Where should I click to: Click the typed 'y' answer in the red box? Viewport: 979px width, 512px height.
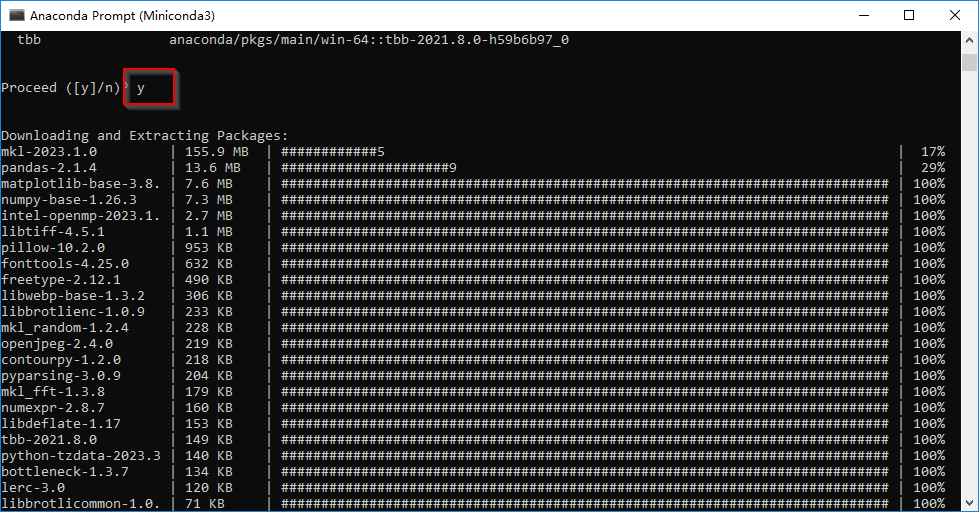[142, 88]
